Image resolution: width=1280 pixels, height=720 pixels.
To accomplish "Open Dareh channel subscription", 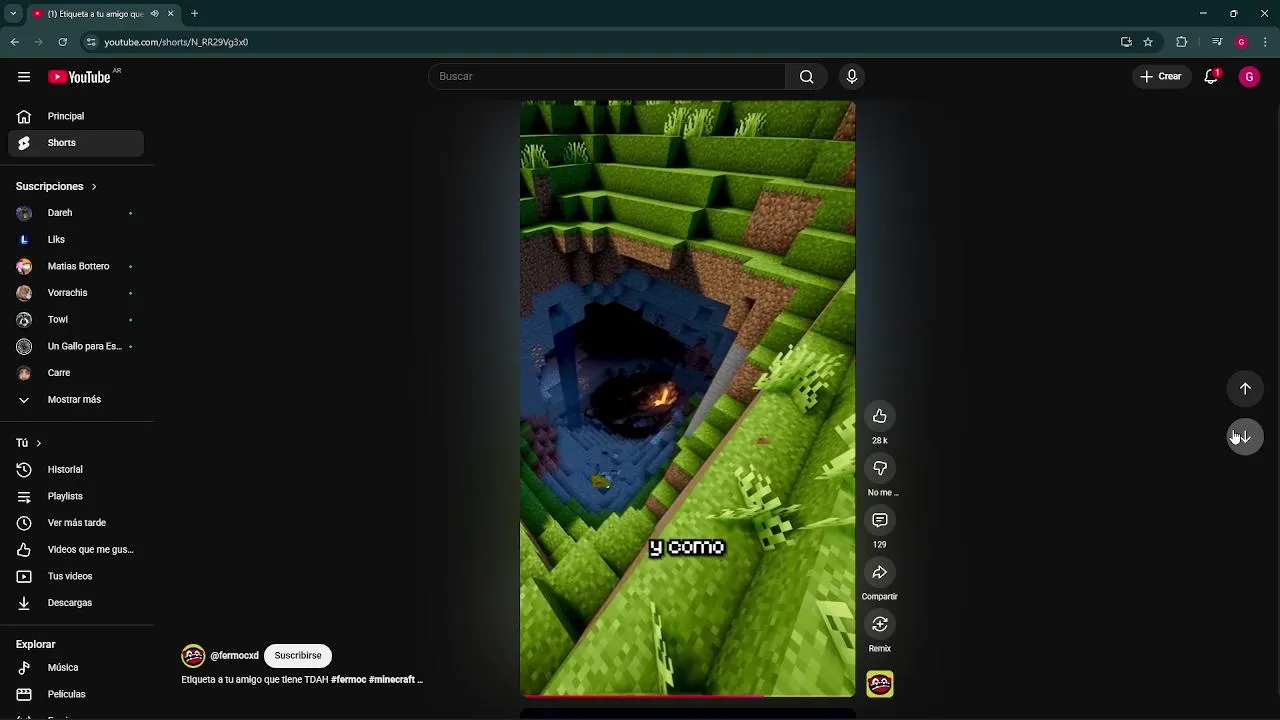I will tap(76, 213).
